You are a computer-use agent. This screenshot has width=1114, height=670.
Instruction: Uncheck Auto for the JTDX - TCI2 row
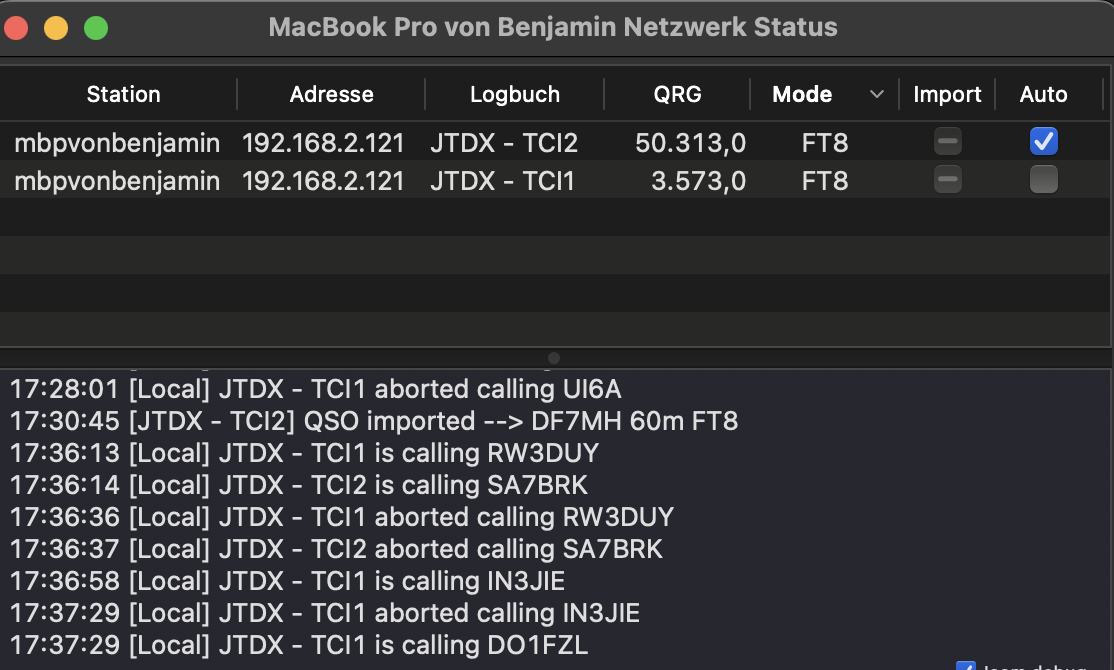(x=1044, y=141)
